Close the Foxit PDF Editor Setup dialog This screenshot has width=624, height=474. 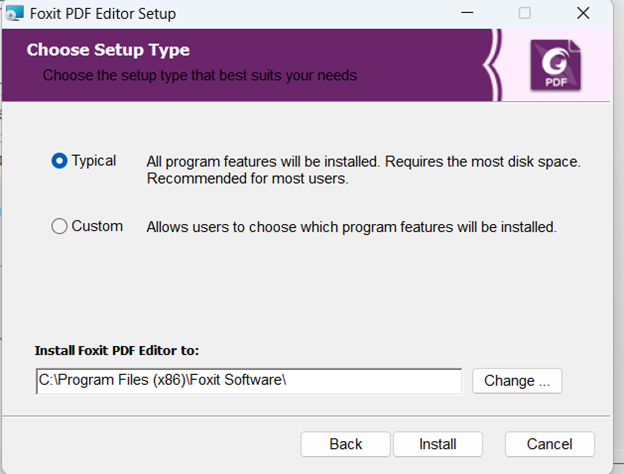(x=582, y=13)
